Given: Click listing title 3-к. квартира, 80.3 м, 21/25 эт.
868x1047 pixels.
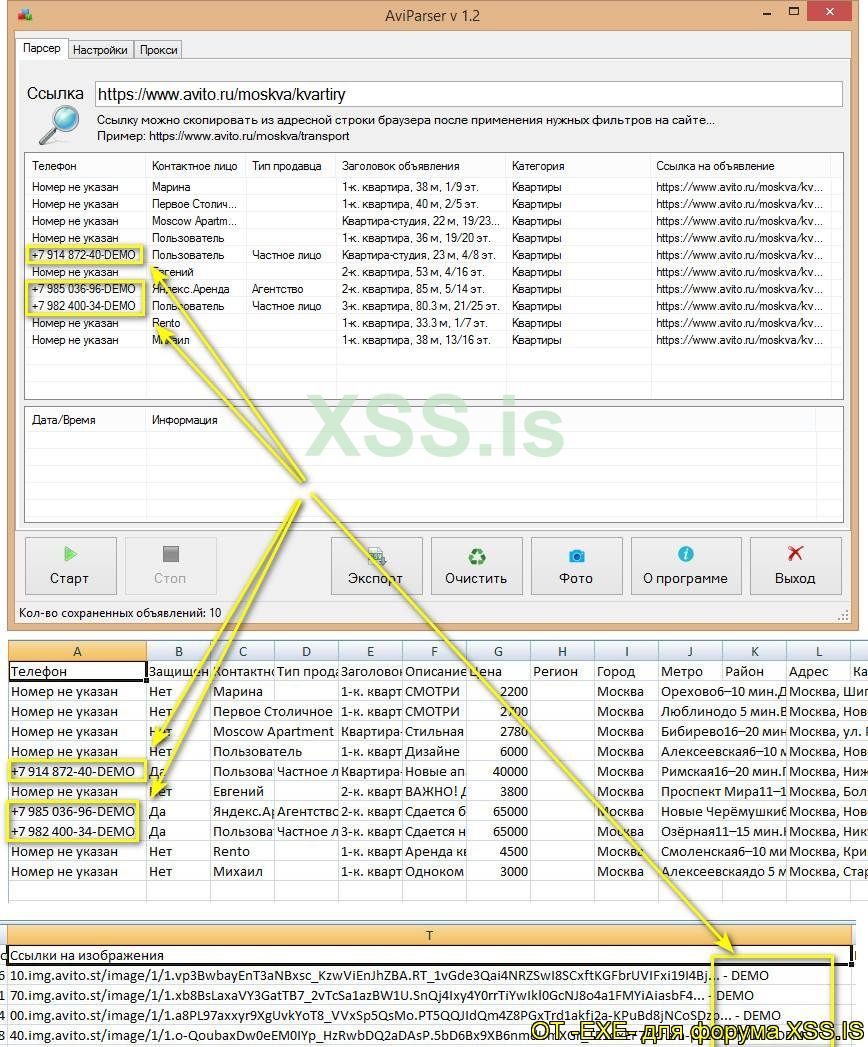Looking at the screenshot, I should point(421,306).
